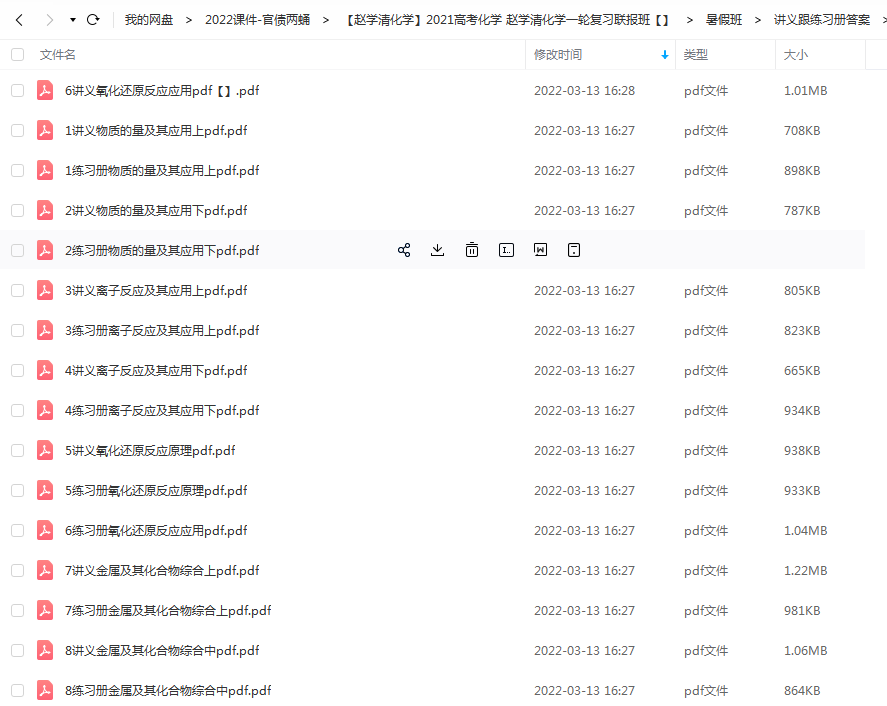Sort files by 修改时间 column header
The image size is (887, 706).
point(558,55)
